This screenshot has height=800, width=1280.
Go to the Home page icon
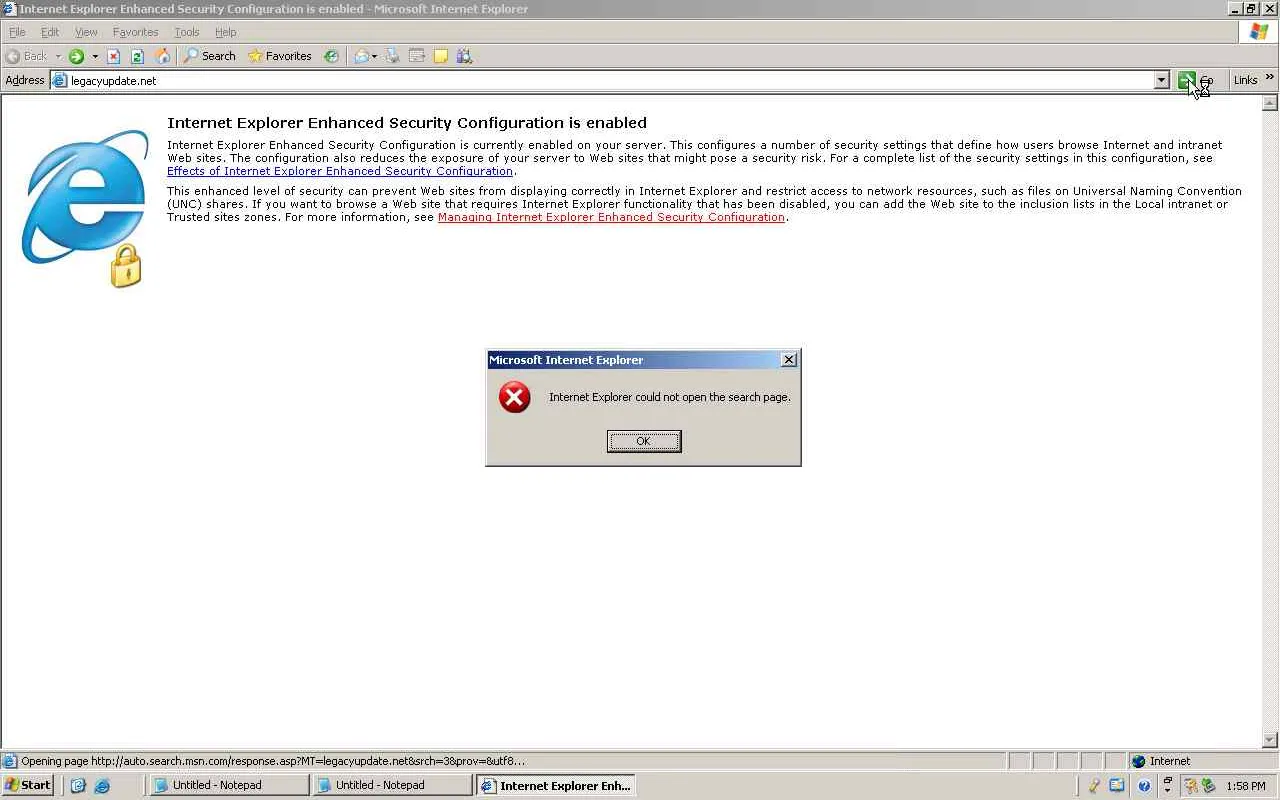click(162, 56)
